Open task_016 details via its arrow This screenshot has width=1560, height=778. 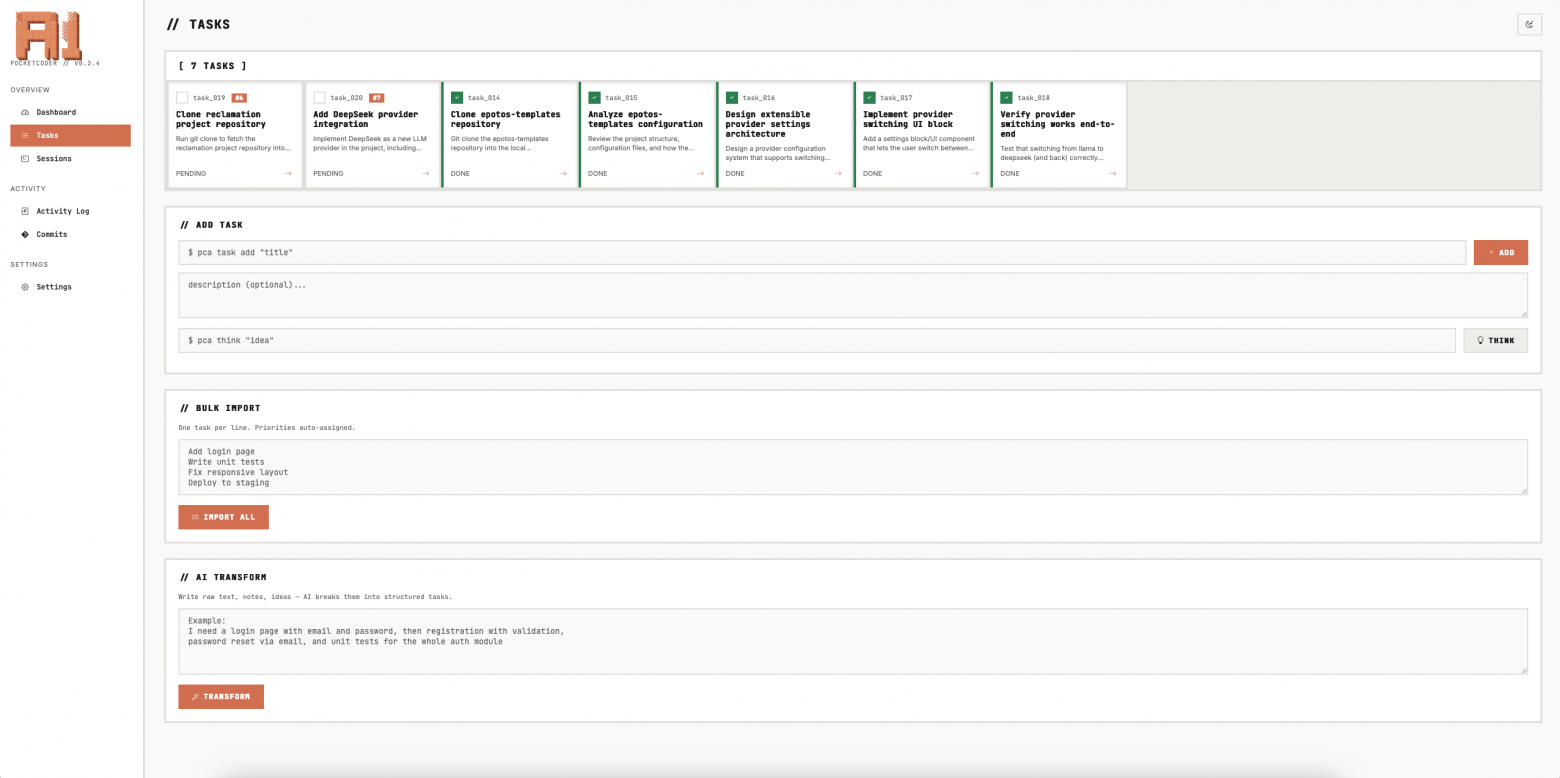click(x=838, y=174)
